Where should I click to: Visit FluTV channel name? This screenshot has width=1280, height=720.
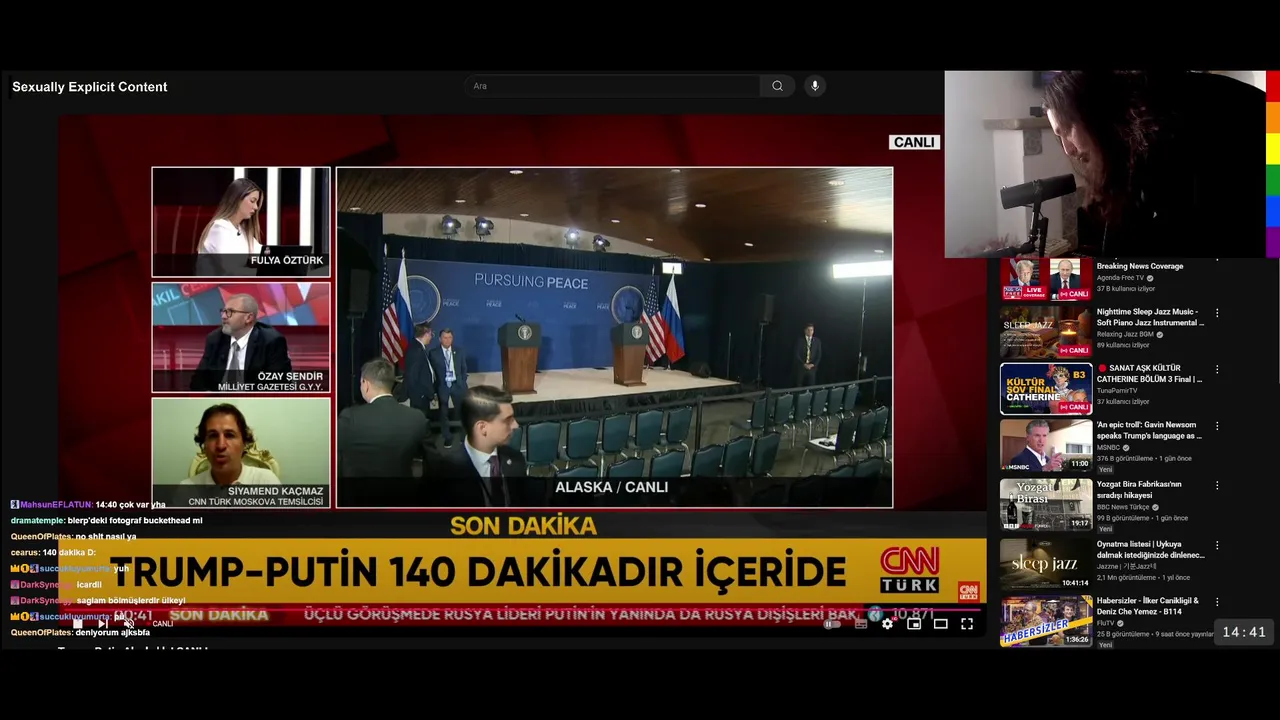point(1106,623)
